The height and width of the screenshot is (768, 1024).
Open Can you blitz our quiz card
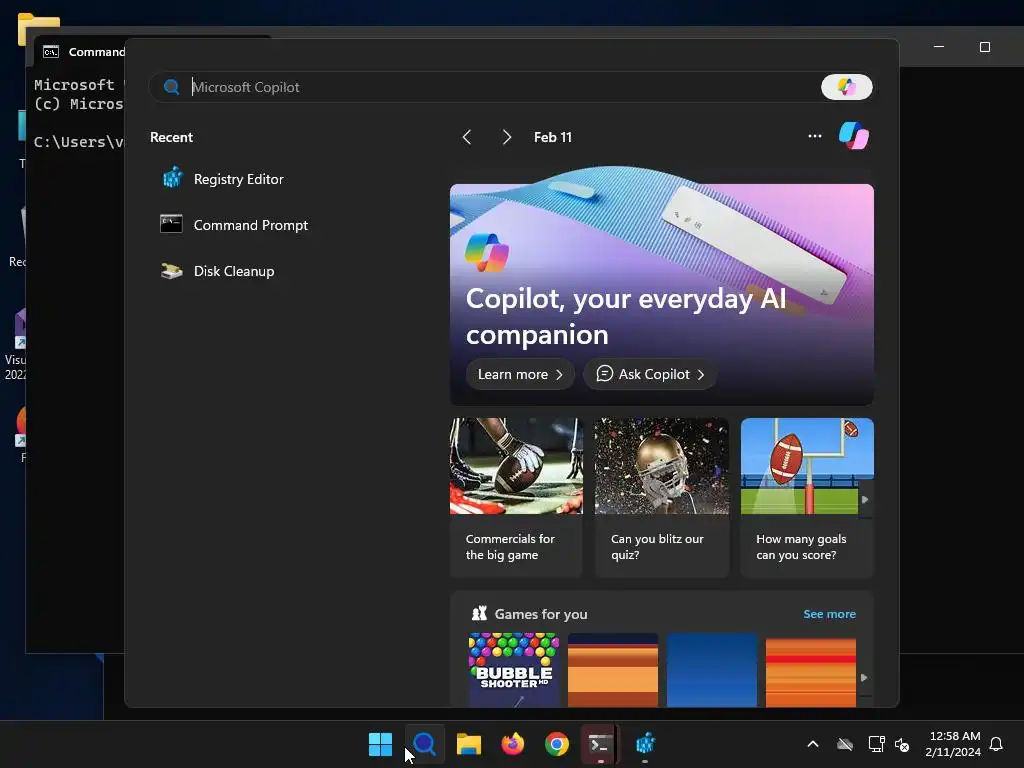(x=662, y=498)
